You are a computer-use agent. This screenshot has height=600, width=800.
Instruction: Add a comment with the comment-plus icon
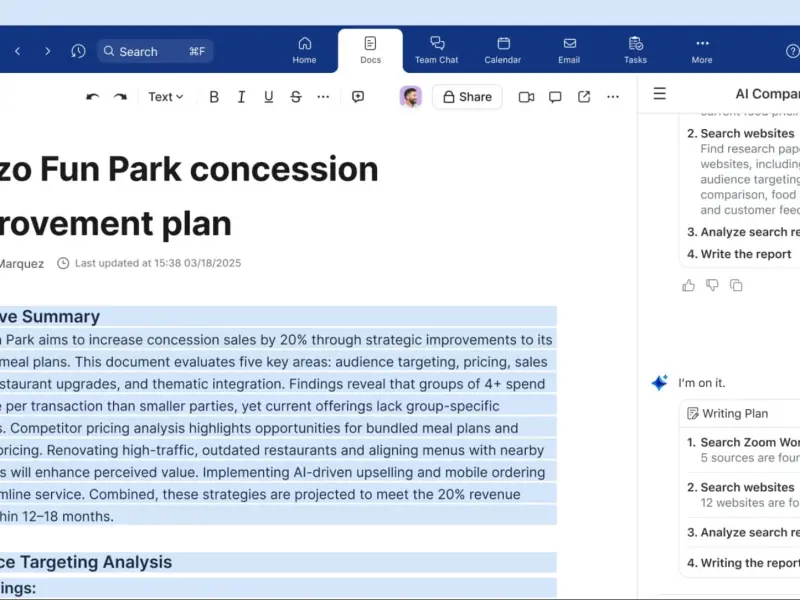pyautogui.click(x=358, y=97)
